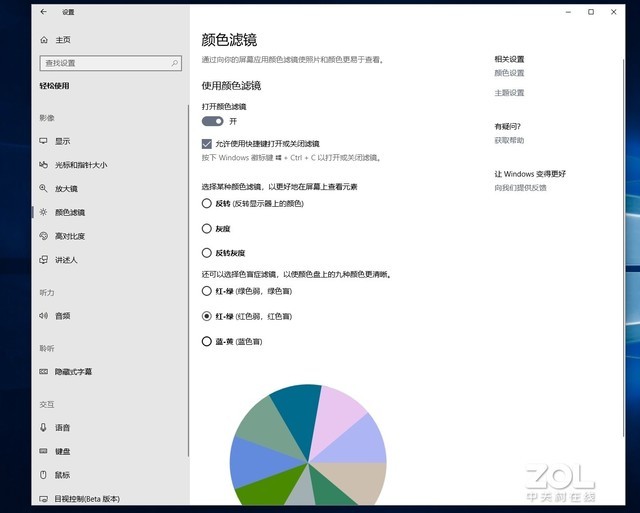Open 隐藏式字幕 sidebar item
This screenshot has width=640, height=513.
[x=73, y=371]
